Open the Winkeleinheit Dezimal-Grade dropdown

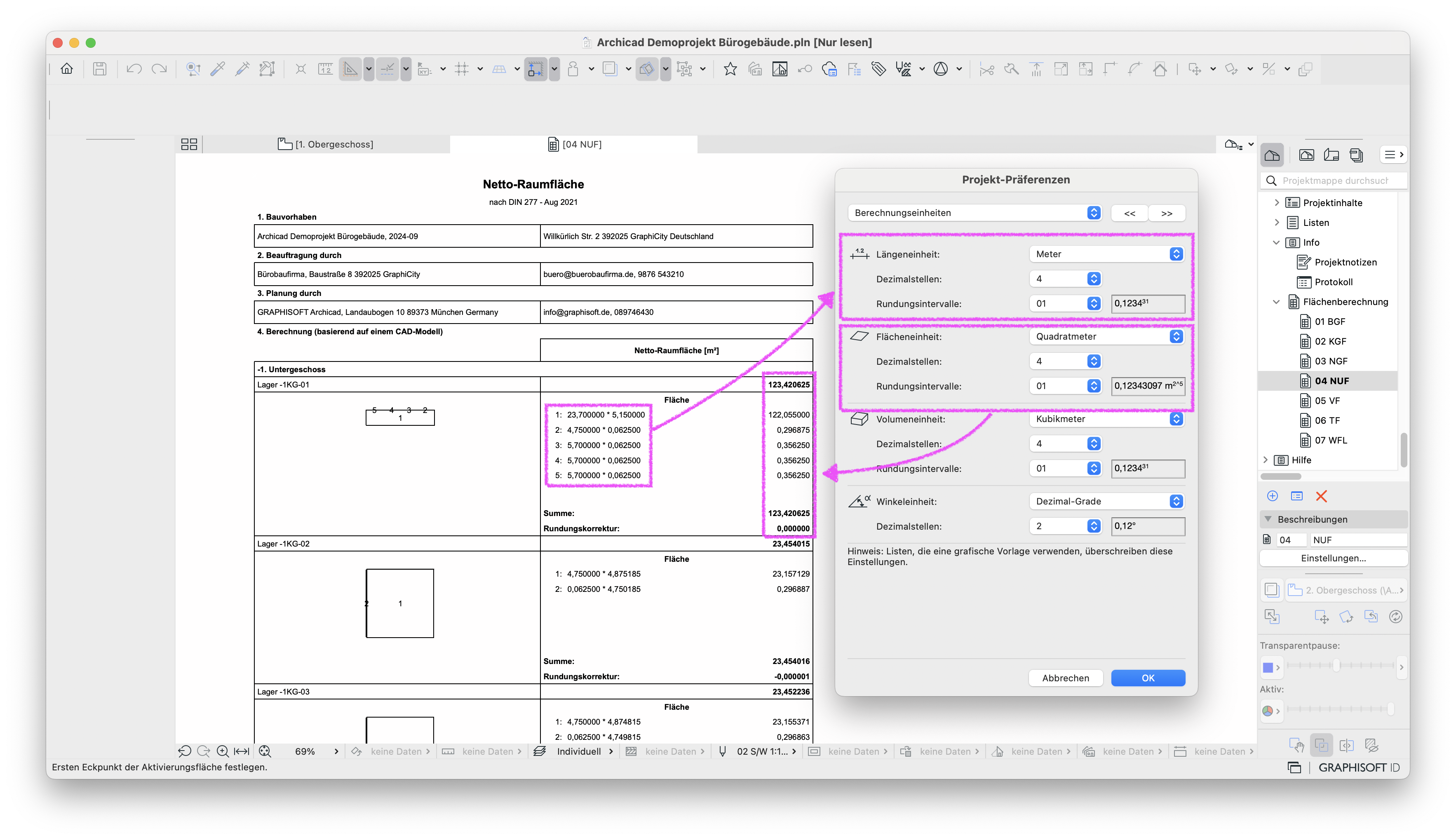(1107, 501)
